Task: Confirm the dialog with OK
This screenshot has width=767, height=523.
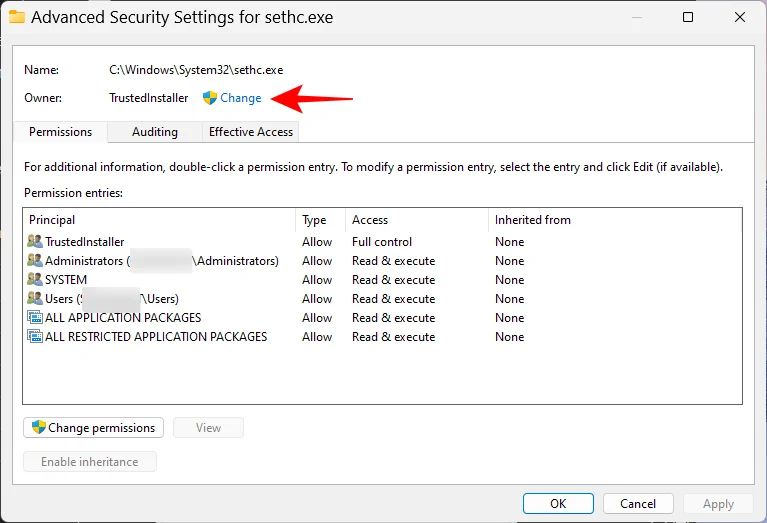Action: pos(558,503)
